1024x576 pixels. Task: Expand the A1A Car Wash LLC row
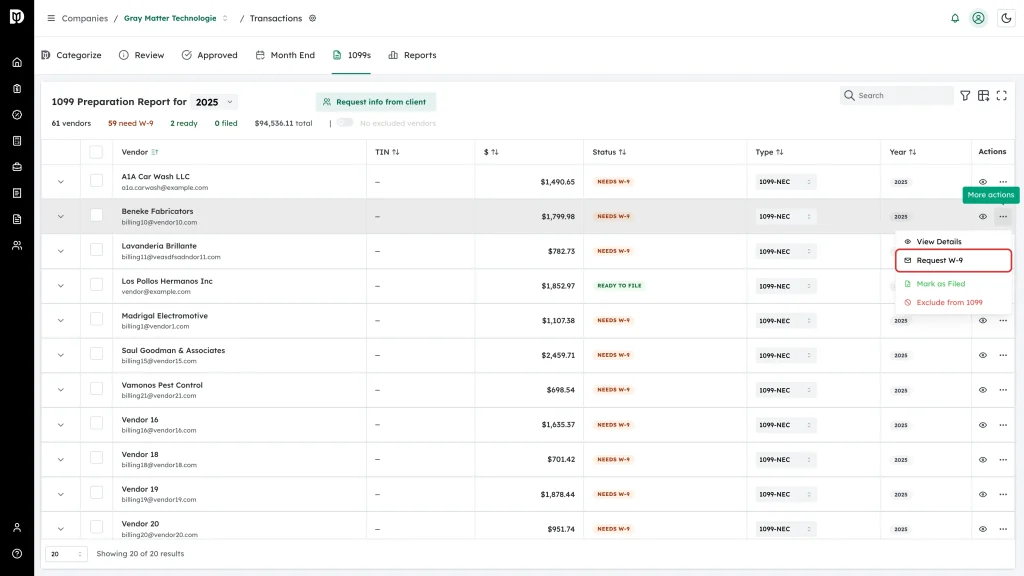[x=61, y=182]
